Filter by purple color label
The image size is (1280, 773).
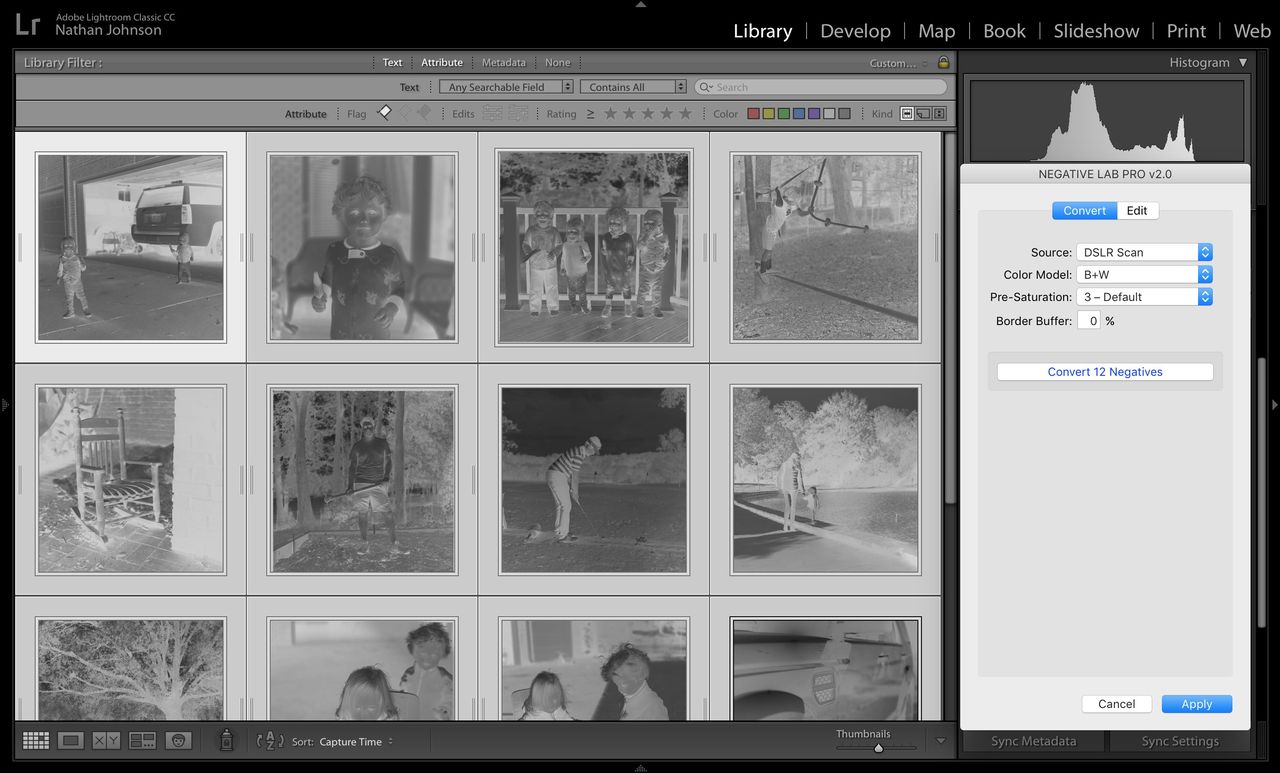[814, 114]
